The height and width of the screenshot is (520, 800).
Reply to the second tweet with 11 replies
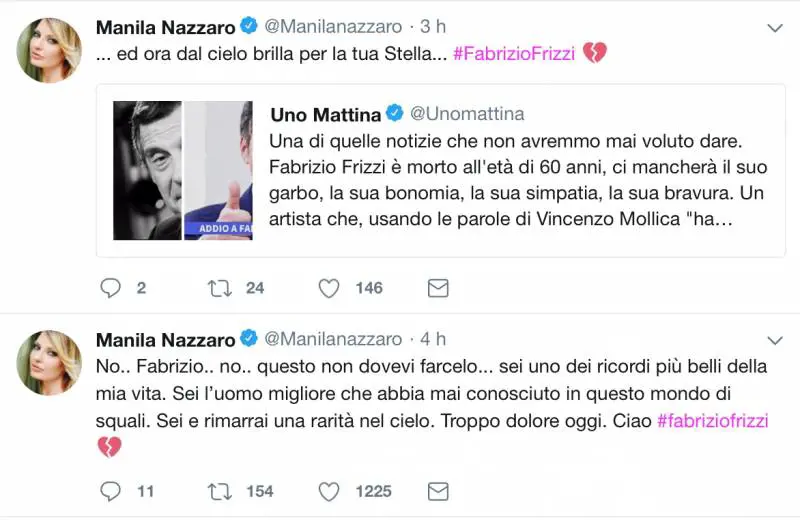pos(110,491)
